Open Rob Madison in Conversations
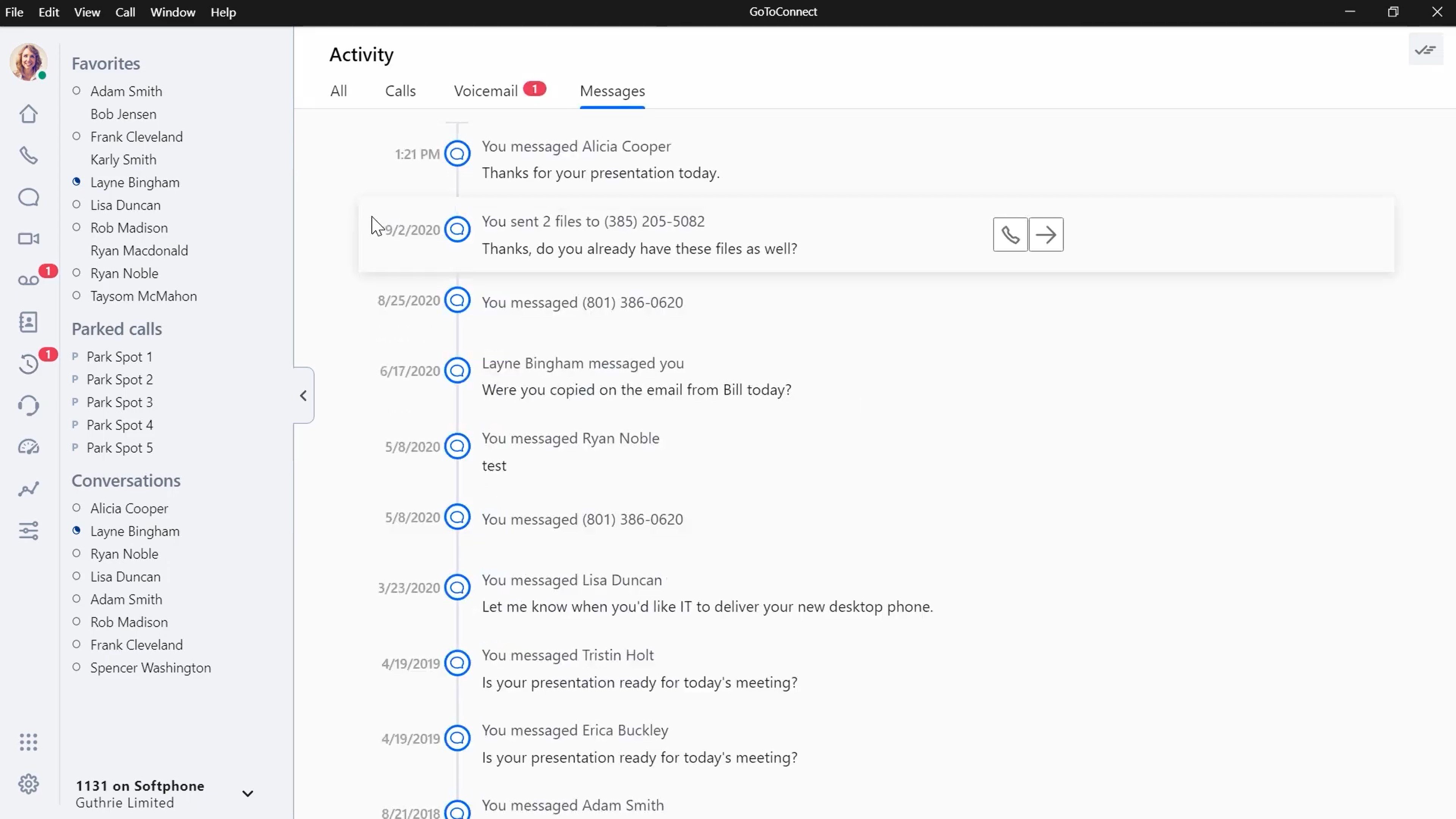 coord(129,622)
